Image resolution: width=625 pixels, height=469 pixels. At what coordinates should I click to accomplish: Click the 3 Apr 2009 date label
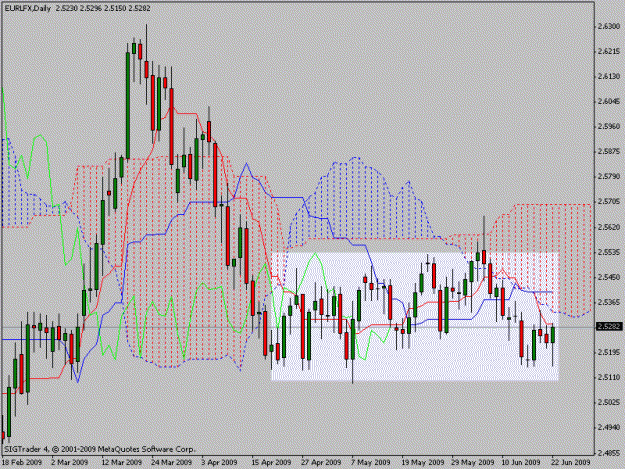pyautogui.click(x=219, y=463)
